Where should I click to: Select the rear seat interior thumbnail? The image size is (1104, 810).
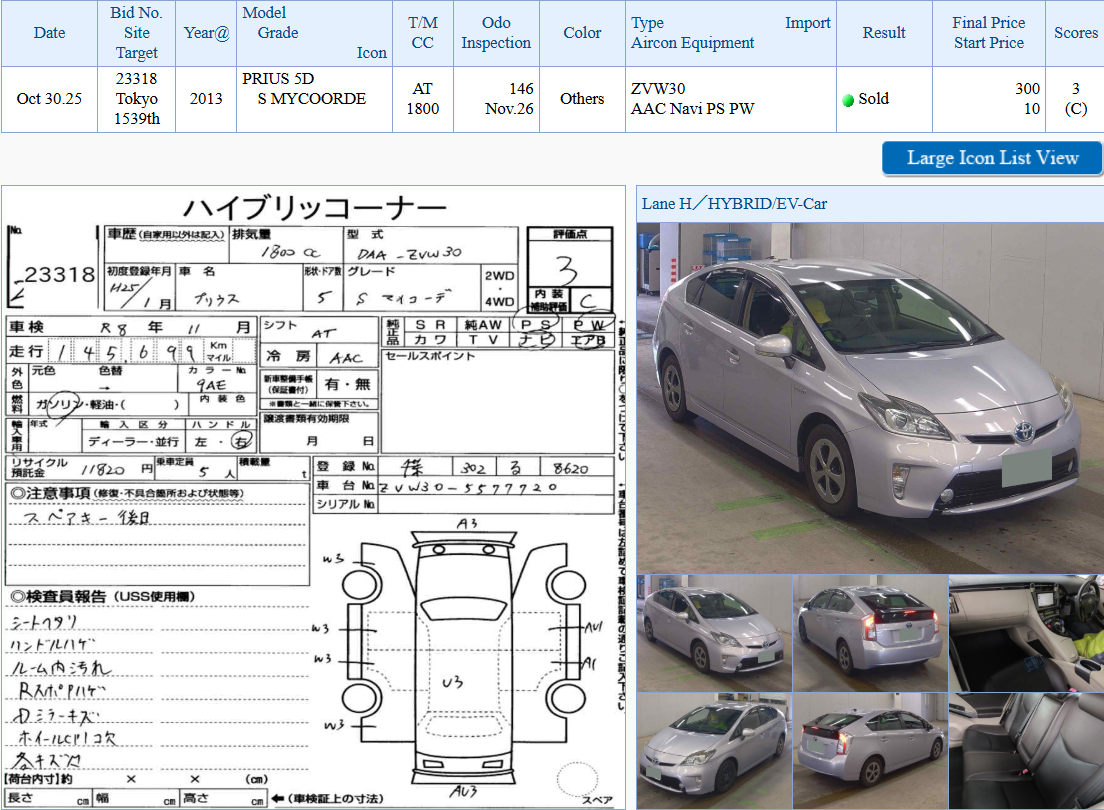tap(1026, 751)
